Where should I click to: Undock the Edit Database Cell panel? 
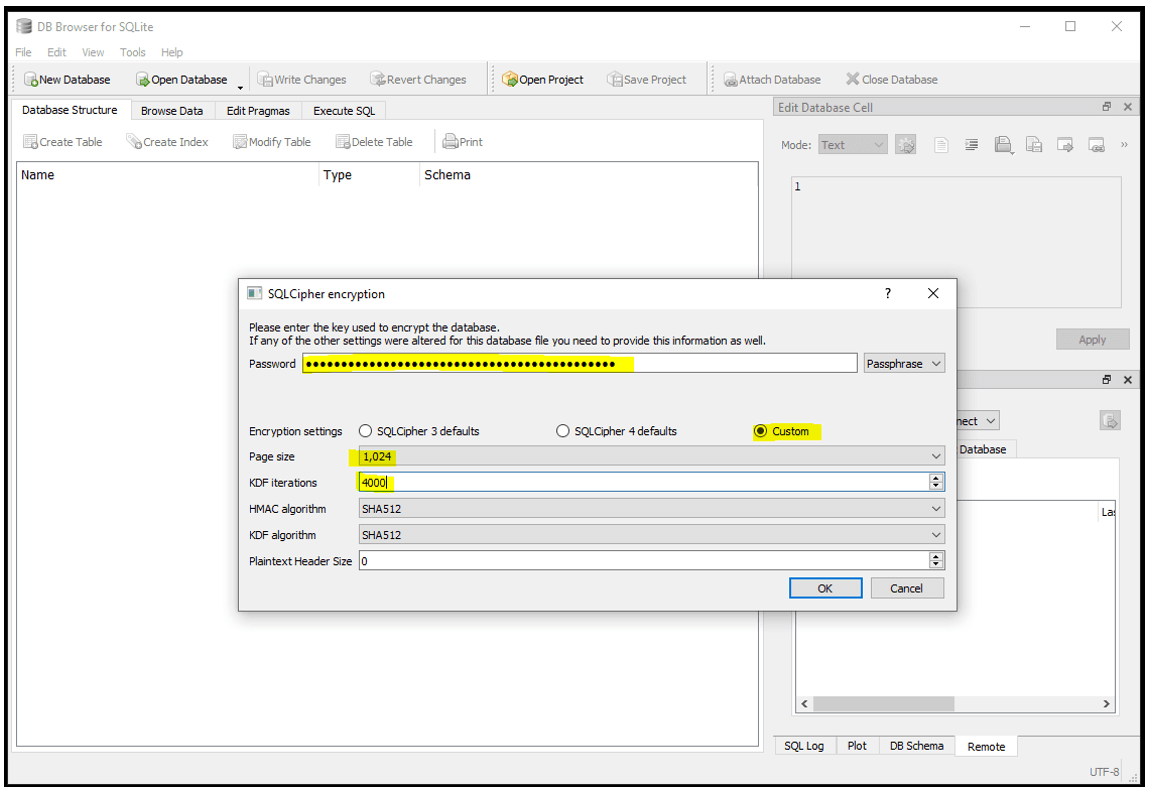point(1106,107)
